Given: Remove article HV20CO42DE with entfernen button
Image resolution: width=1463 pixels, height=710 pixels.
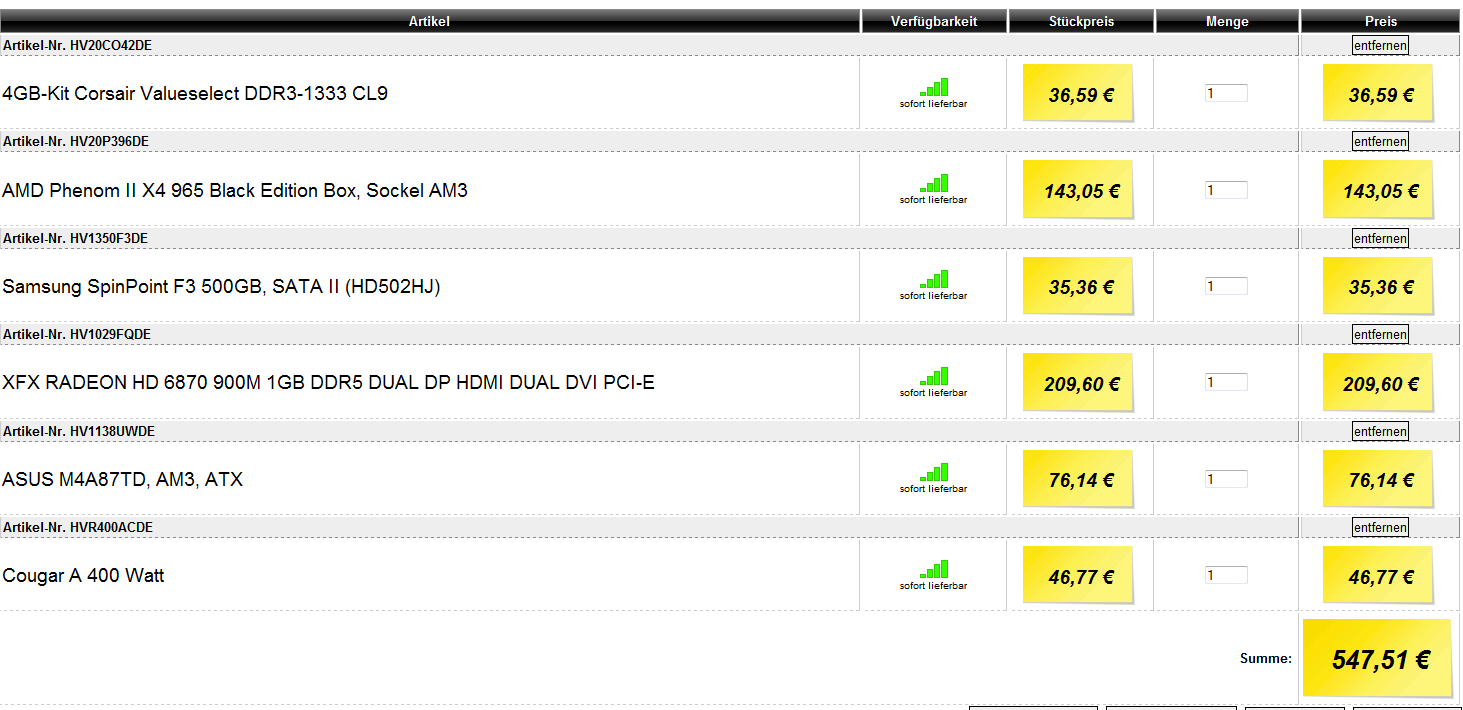Looking at the screenshot, I should click(1380, 45).
